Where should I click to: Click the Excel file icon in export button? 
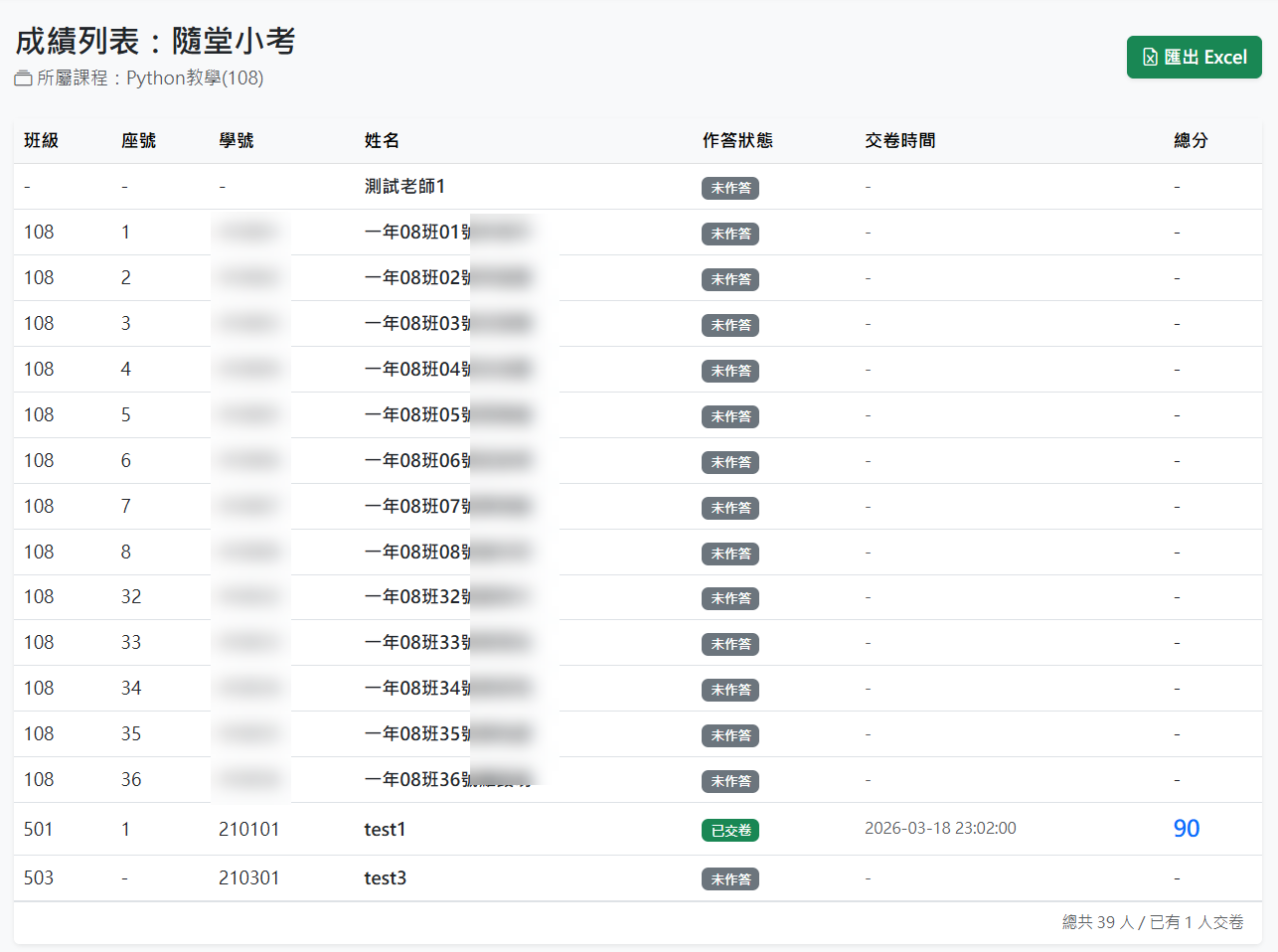click(1150, 58)
